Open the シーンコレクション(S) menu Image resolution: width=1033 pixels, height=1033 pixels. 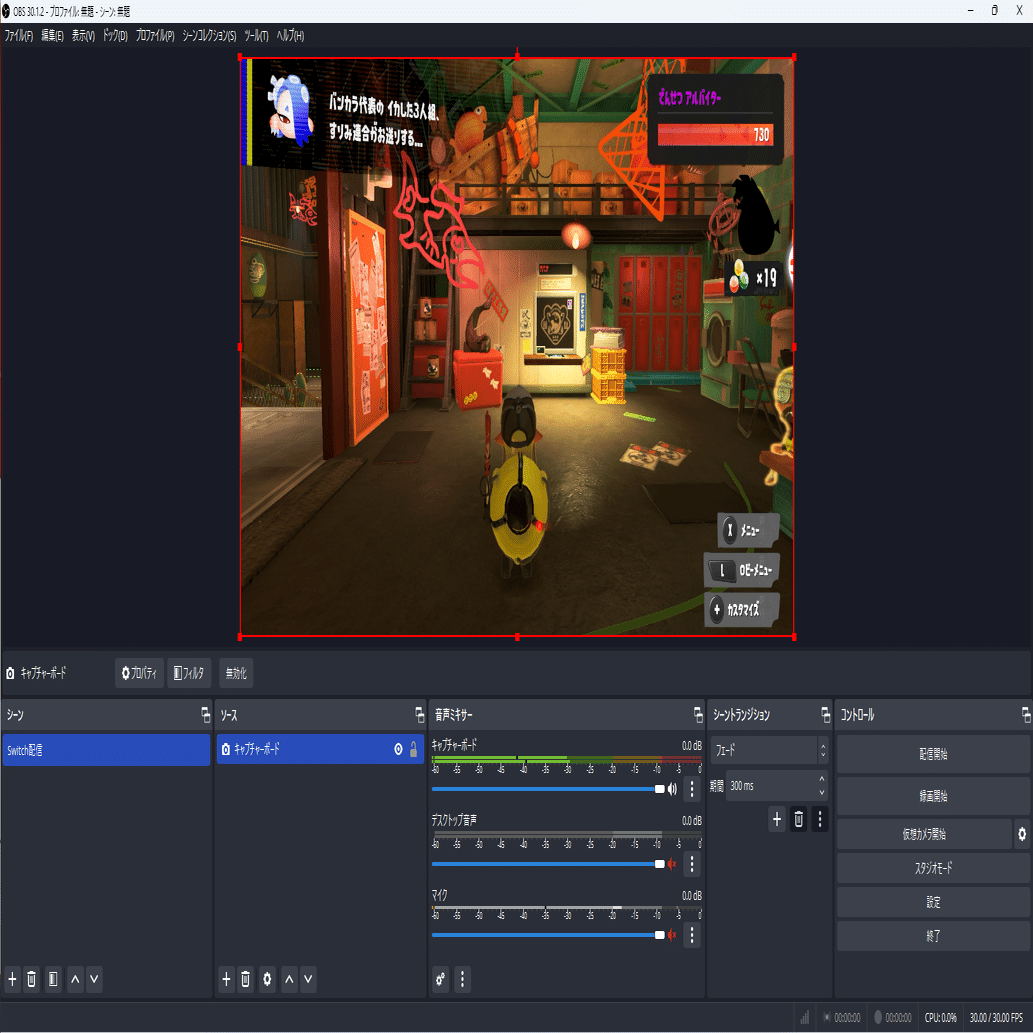tap(209, 36)
